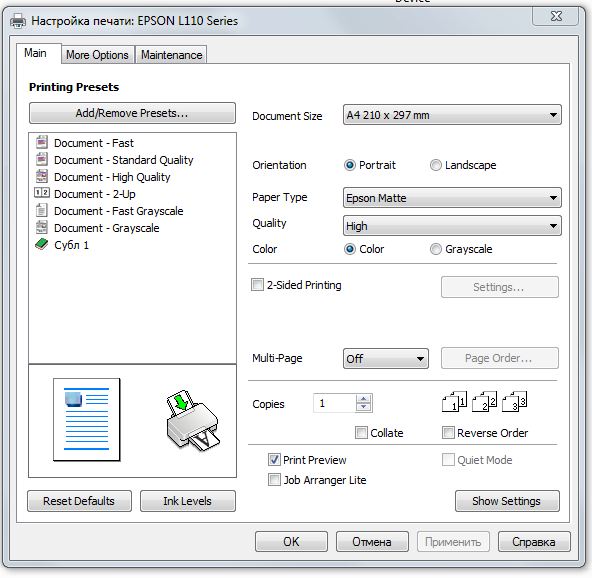
Task: Open the Document Size dropdown
Action: [x=452, y=115]
